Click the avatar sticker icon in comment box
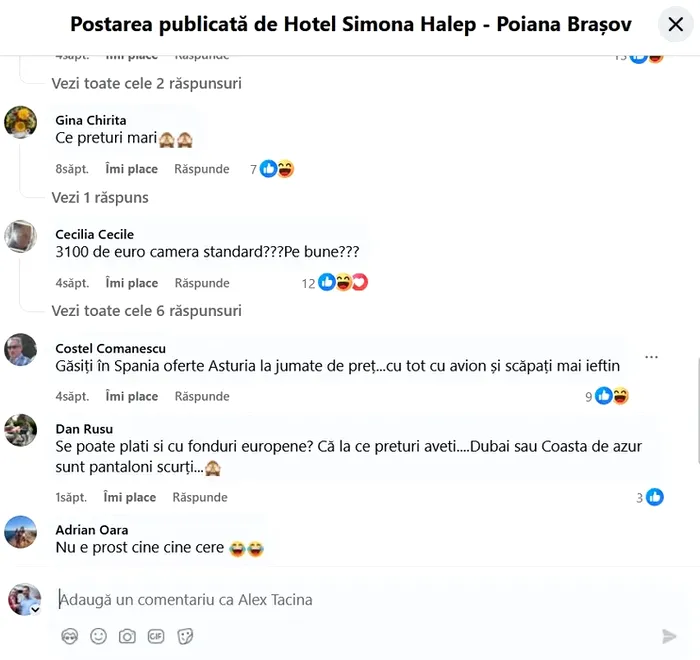The height and width of the screenshot is (660, 700). pos(70,636)
